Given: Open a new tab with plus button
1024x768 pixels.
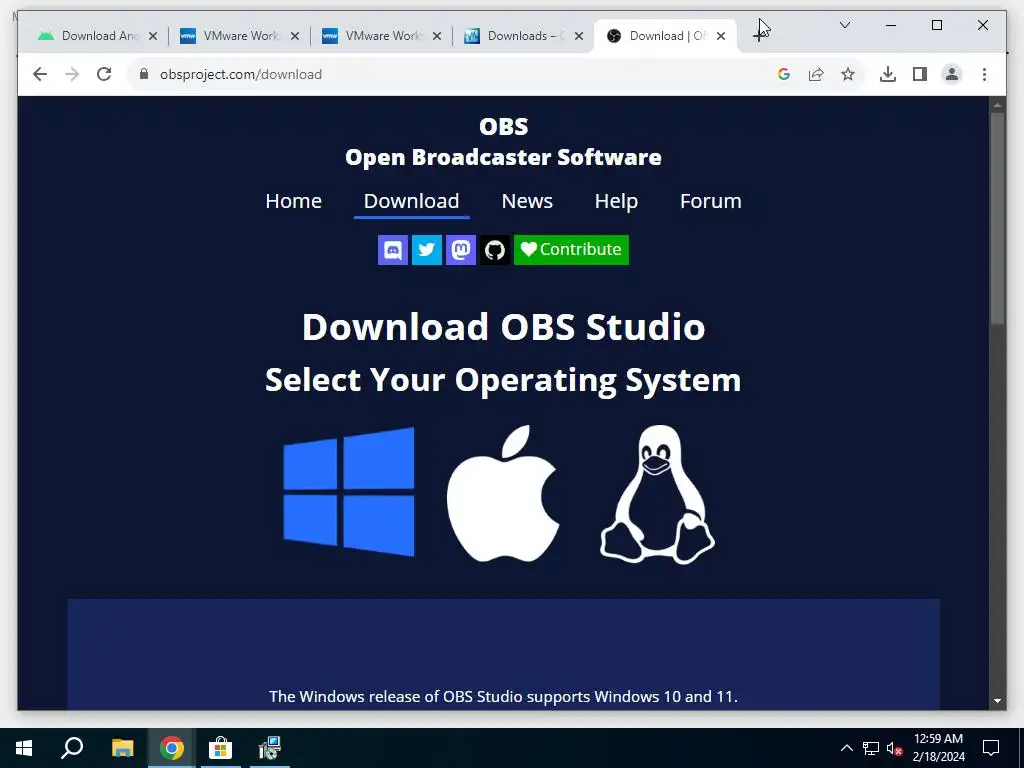Looking at the screenshot, I should click(x=758, y=35).
